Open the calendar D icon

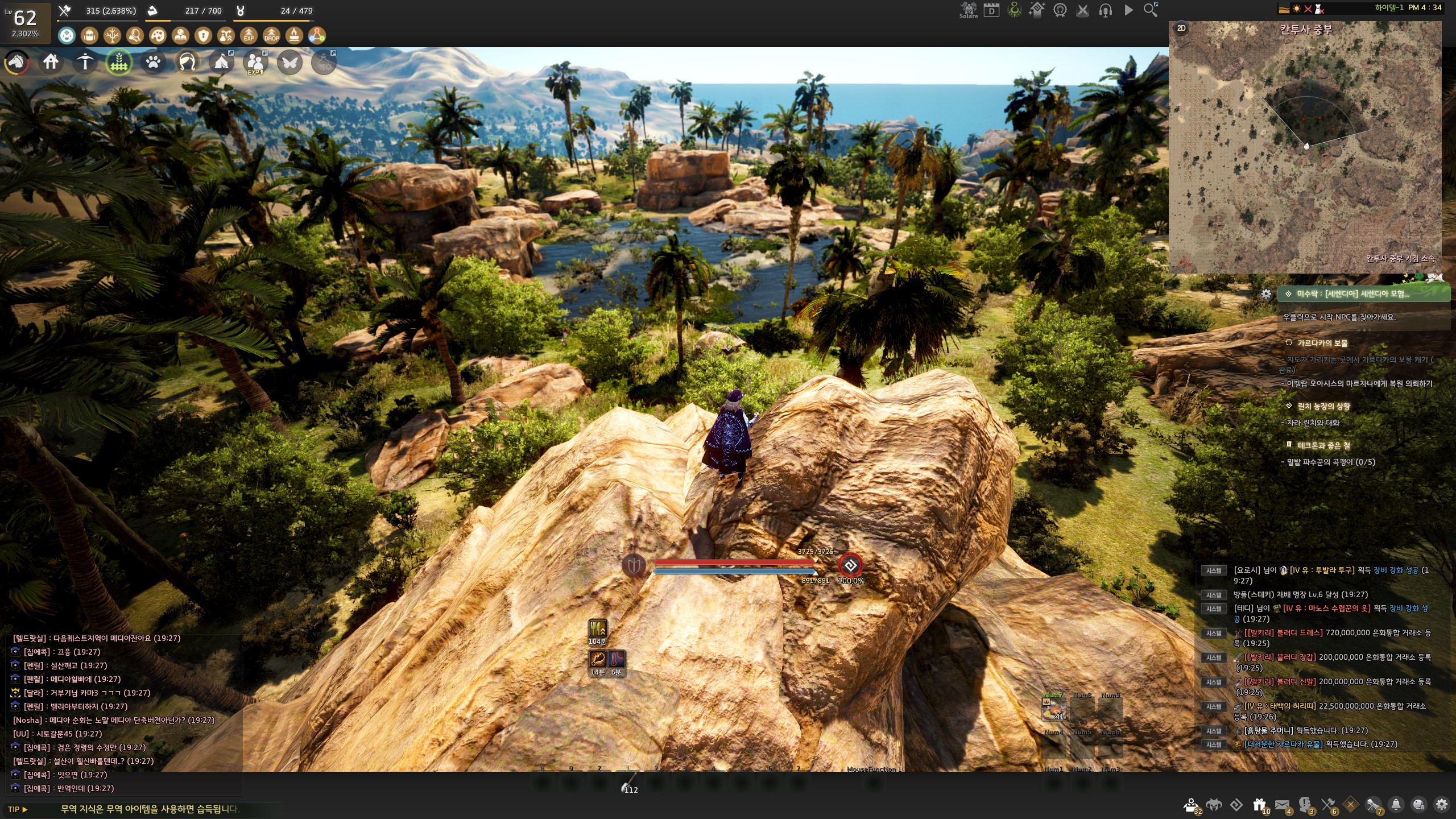[x=991, y=10]
